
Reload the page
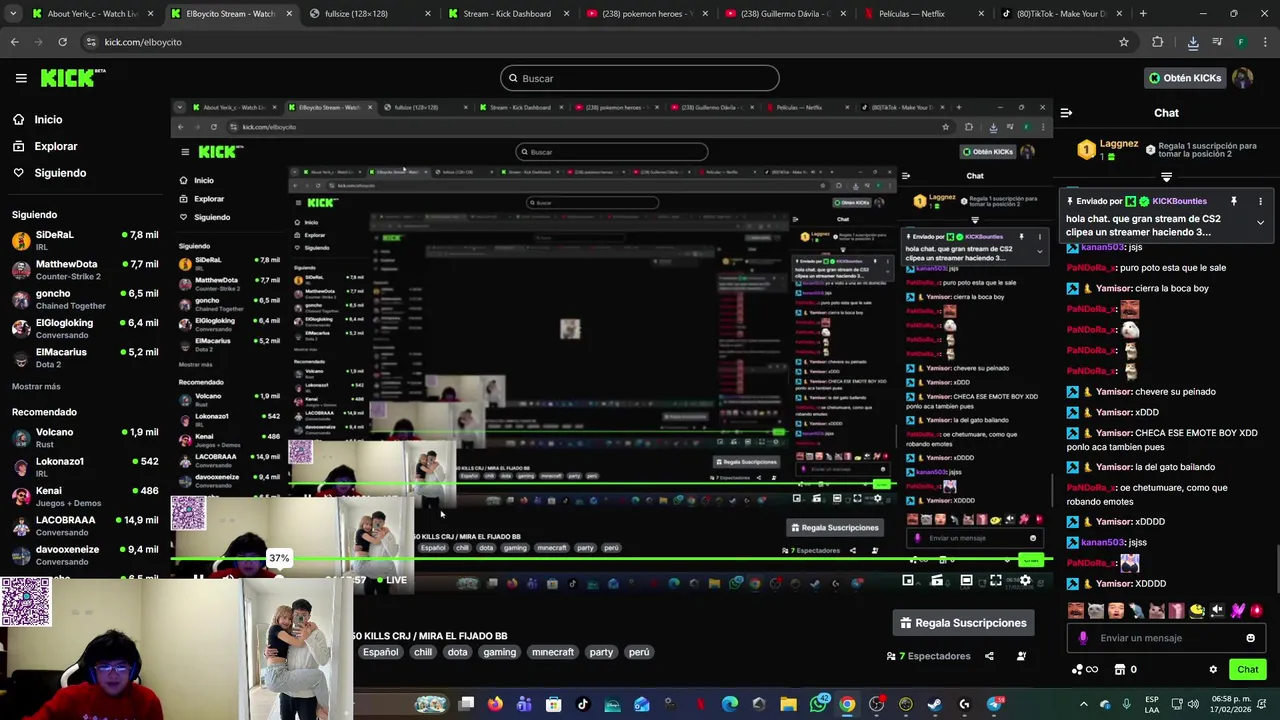pos(62,42)
